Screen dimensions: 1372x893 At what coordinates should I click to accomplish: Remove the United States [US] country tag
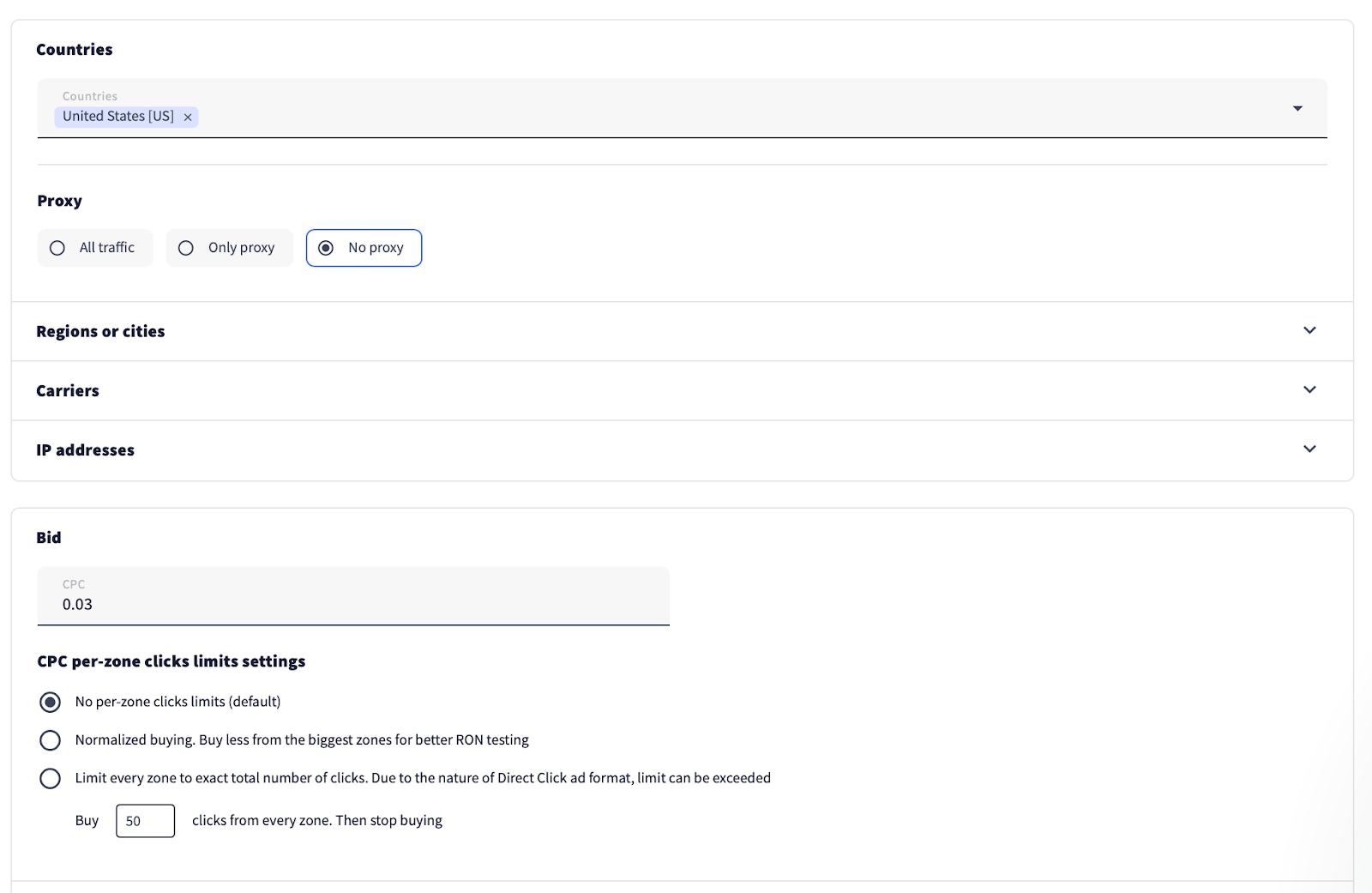point(188,117)
